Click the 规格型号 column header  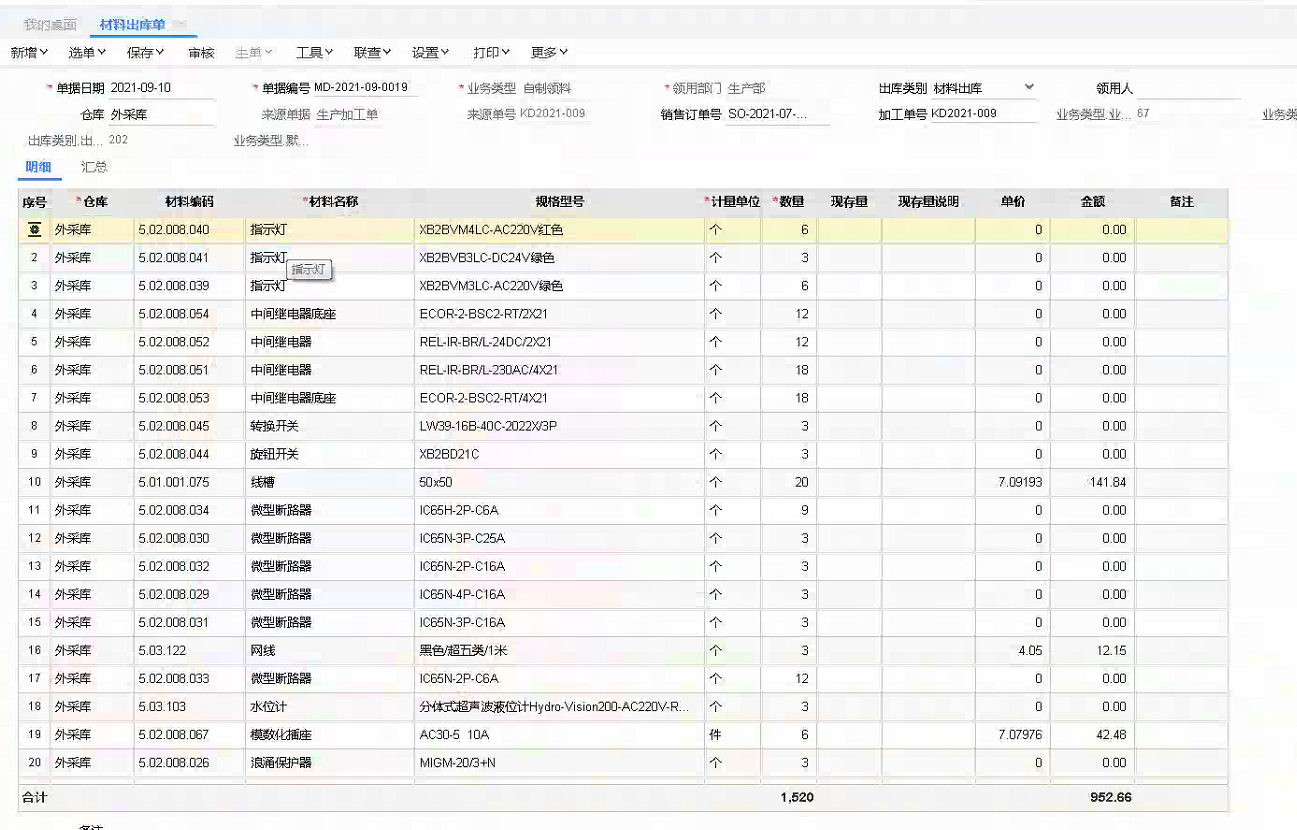559,202
